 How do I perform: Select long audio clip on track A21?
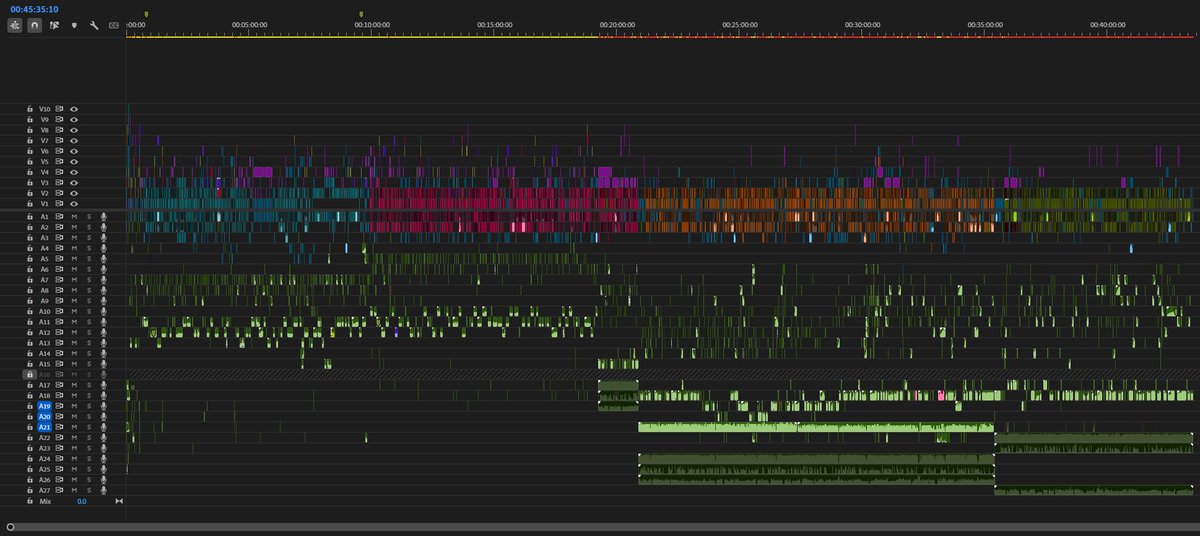pyautogui.click(x=816, y=427)
